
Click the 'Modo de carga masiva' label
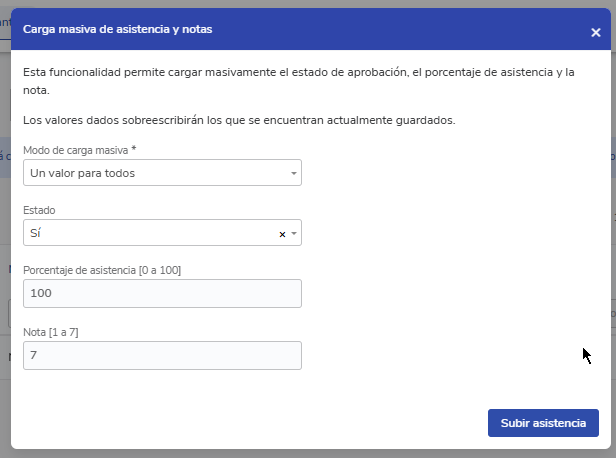[x=75, y=150]
